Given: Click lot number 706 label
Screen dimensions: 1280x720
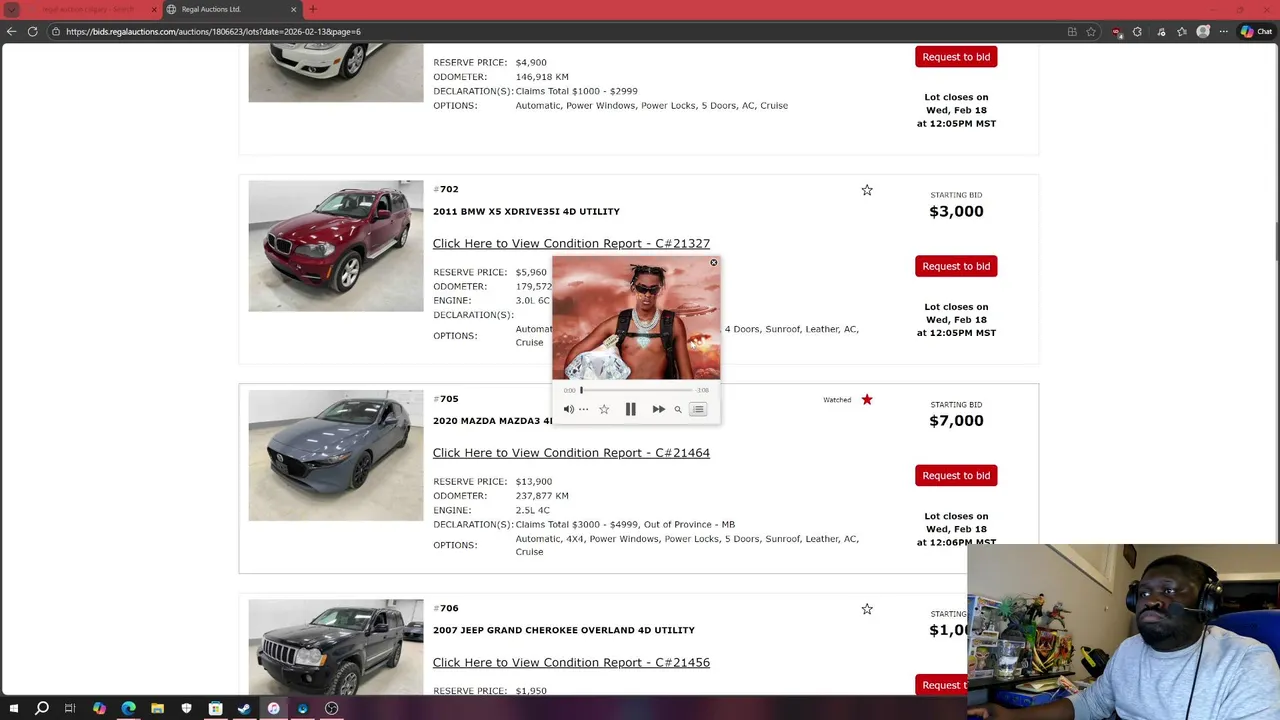Looking at the screenshot, I should click(x=446, y=608).
